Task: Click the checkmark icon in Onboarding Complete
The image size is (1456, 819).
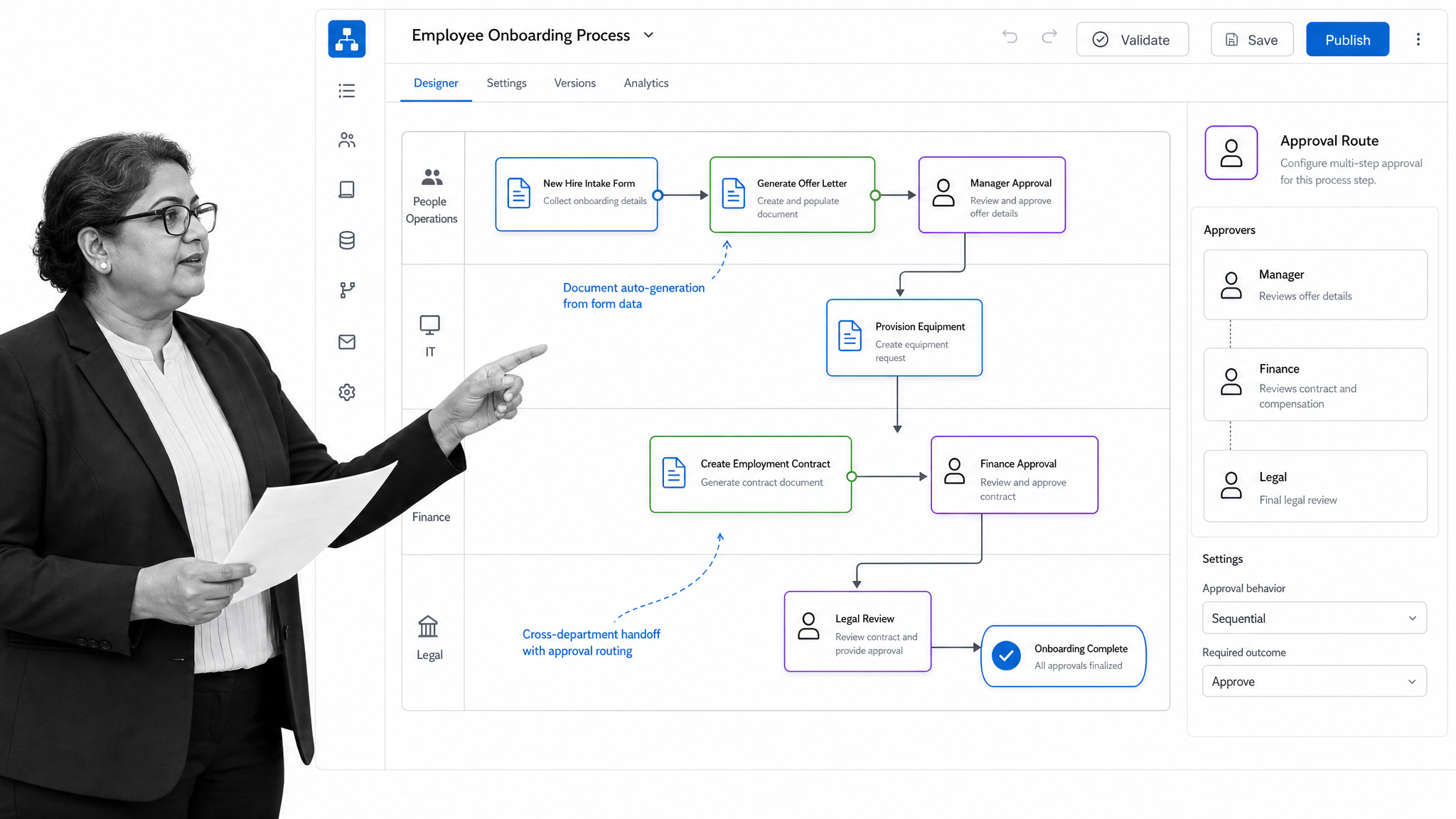Action: [x=1007, y=655]
